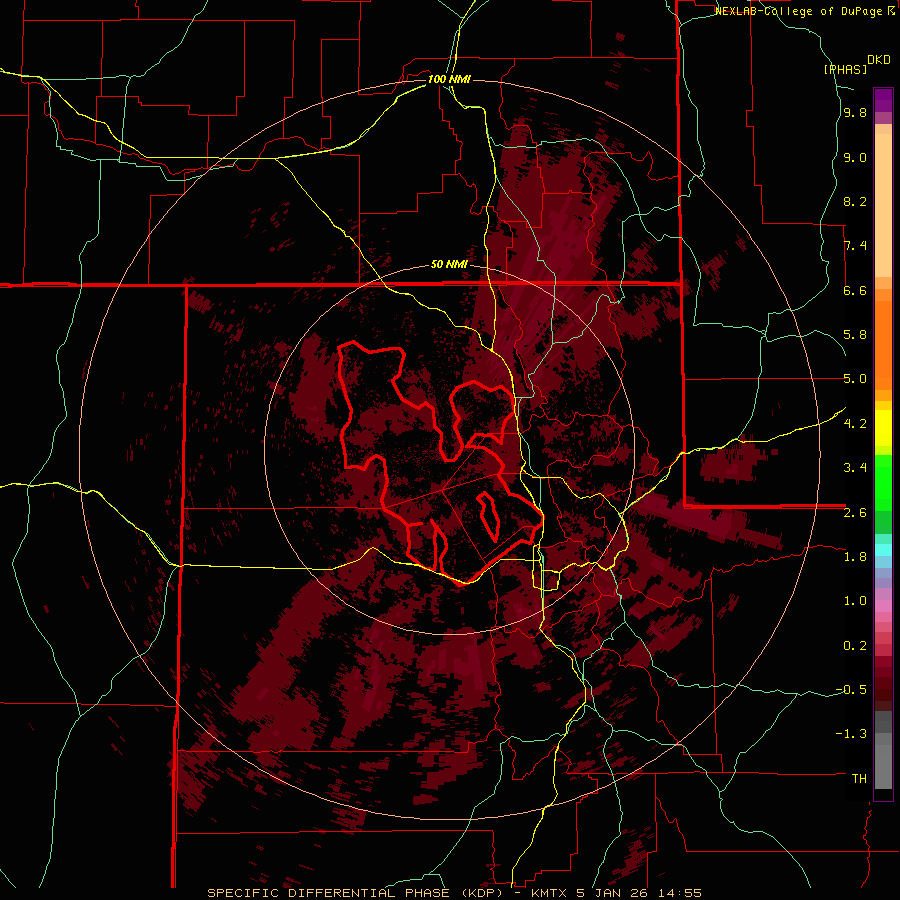Click the 5.8 value on the color scale

[855, 335]
